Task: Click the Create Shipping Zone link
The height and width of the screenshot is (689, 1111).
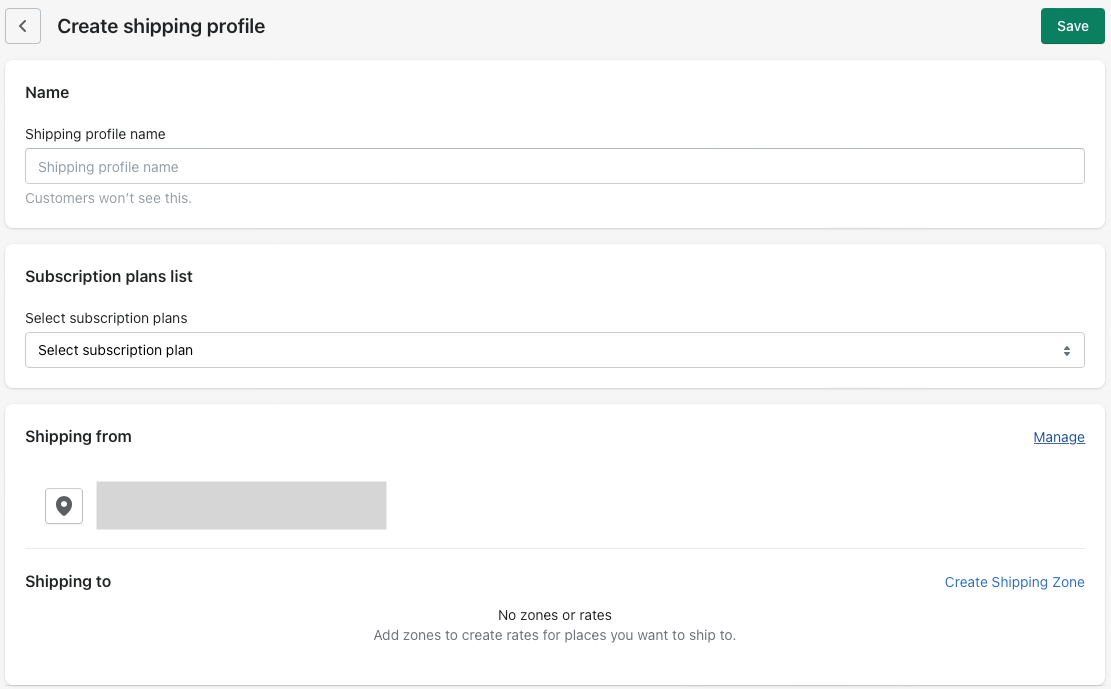Action: (x=1014, y=582)
